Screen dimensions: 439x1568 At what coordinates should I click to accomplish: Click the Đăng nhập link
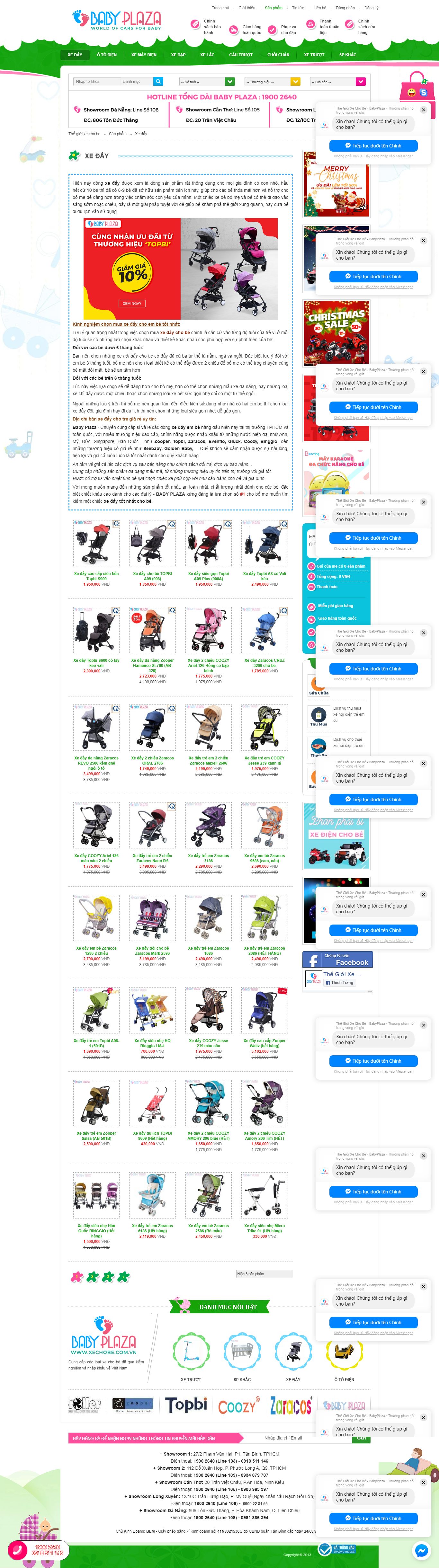[345, 8]
